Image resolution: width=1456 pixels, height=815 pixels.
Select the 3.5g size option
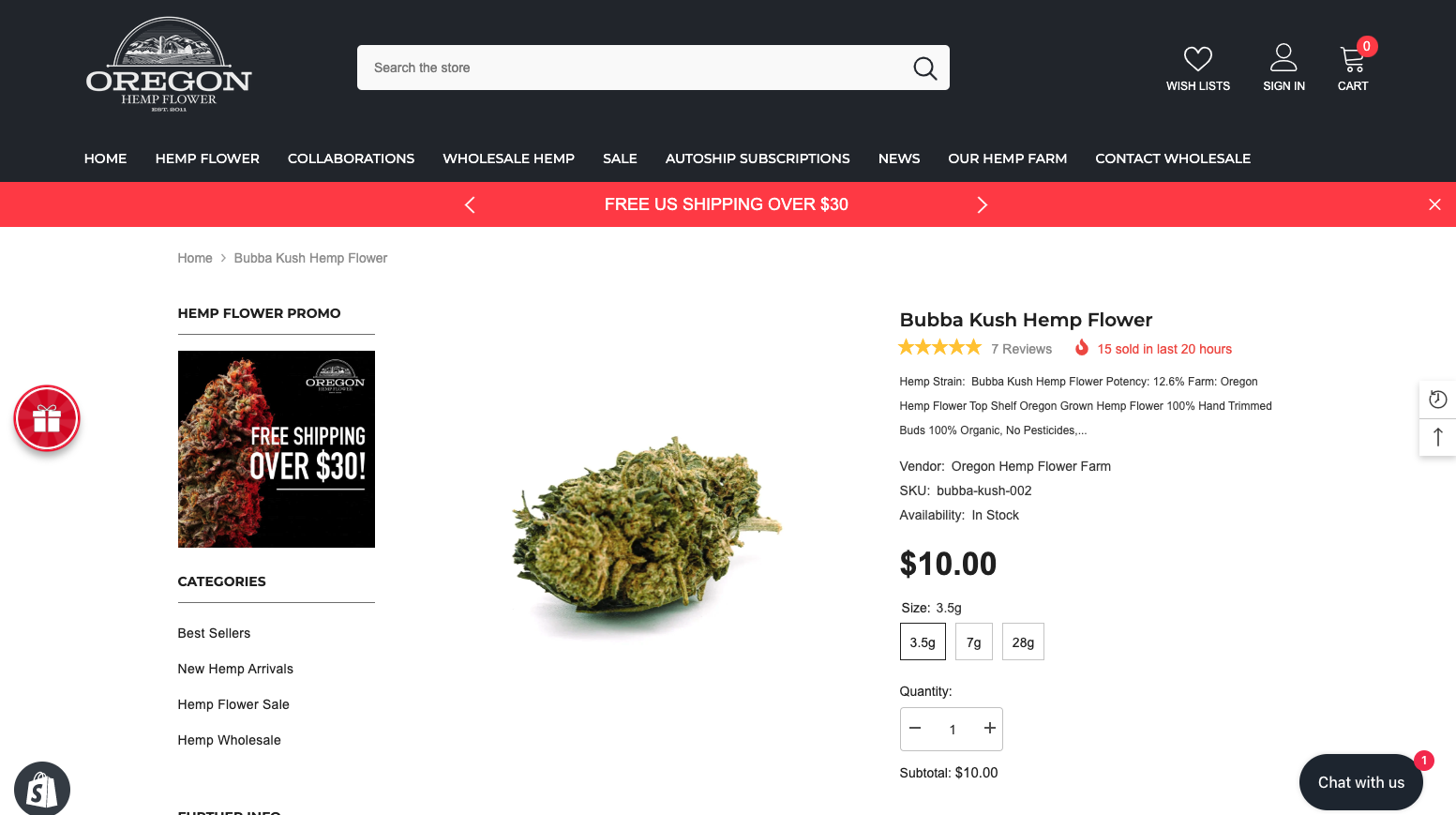(x=923, y=641)
